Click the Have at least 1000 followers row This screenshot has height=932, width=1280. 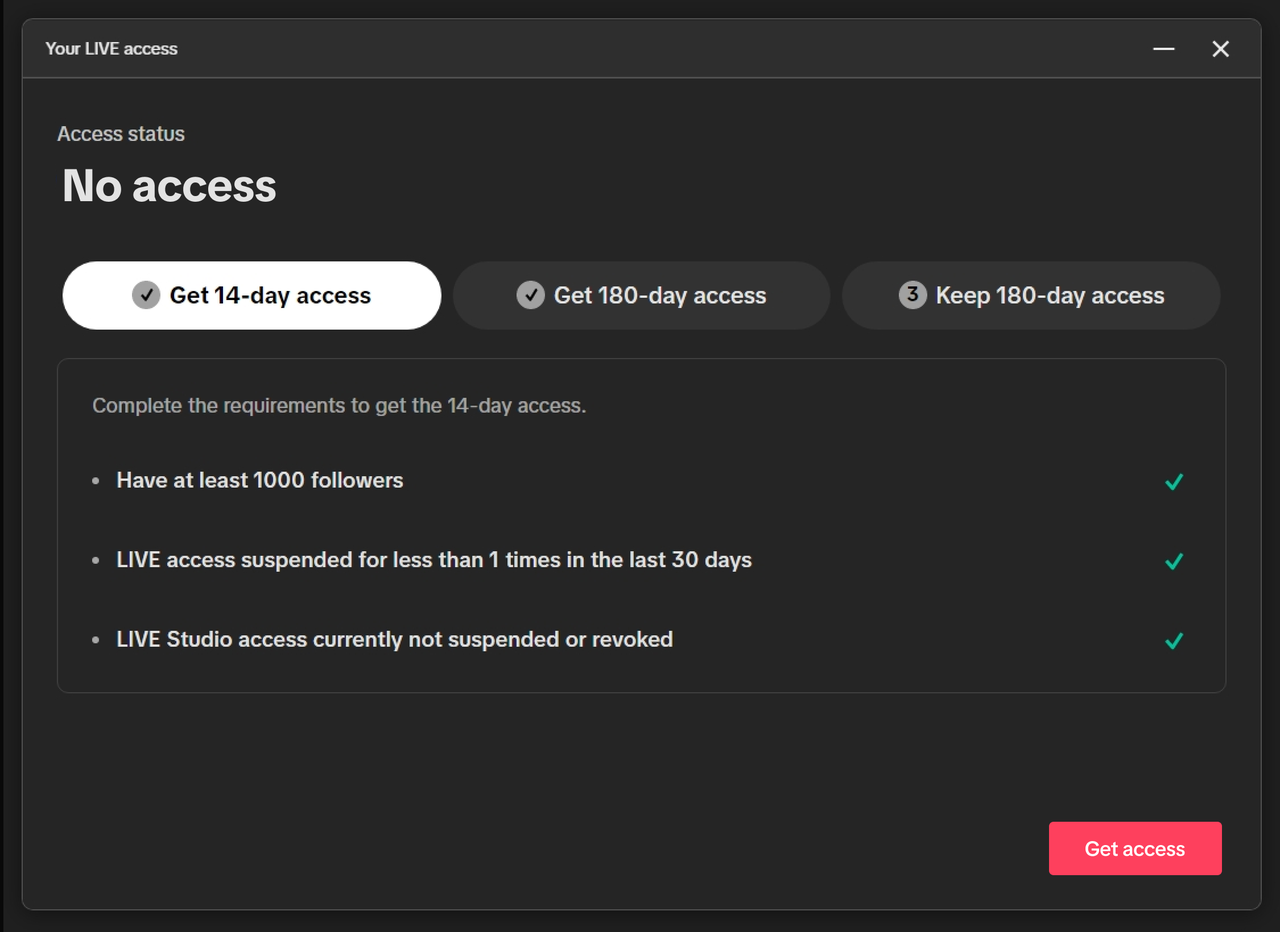point(259,481)
